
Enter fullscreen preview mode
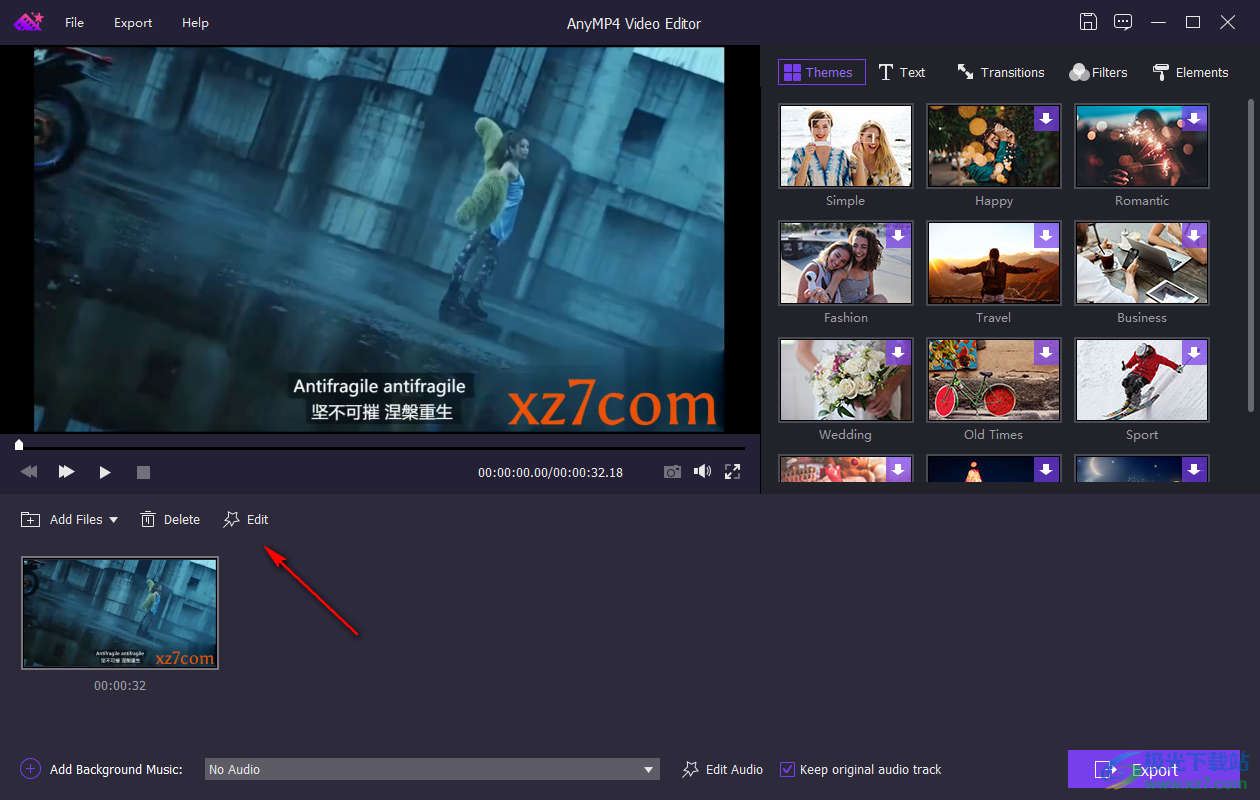point(732,471)
